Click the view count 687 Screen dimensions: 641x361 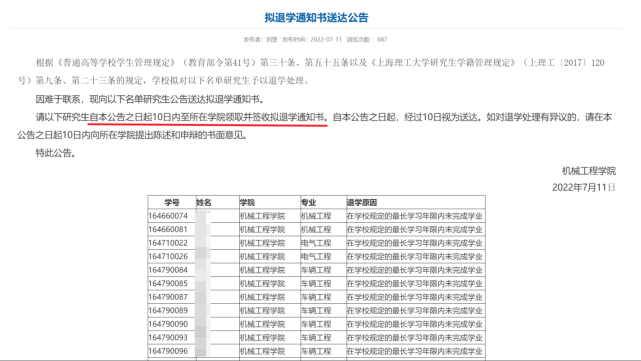coord(382,40)
